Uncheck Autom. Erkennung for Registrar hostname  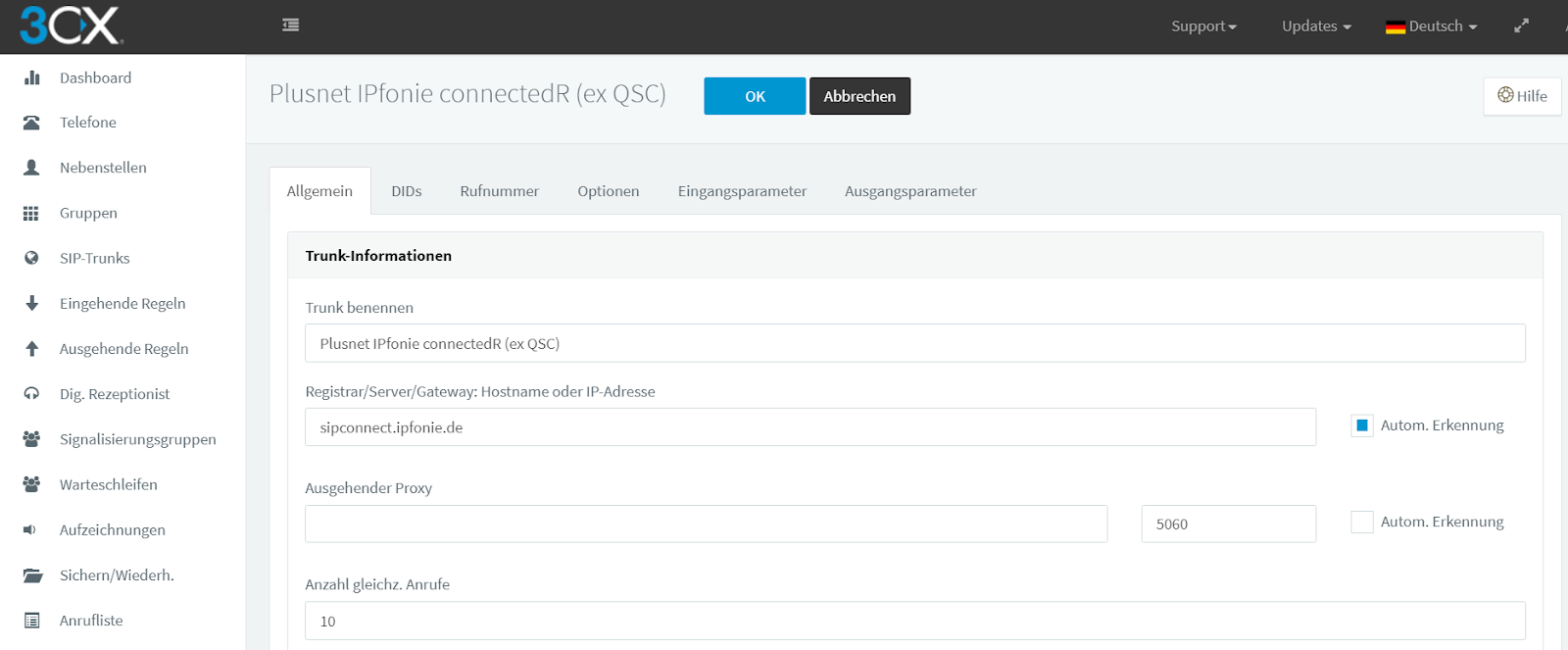pos(1362,425)
